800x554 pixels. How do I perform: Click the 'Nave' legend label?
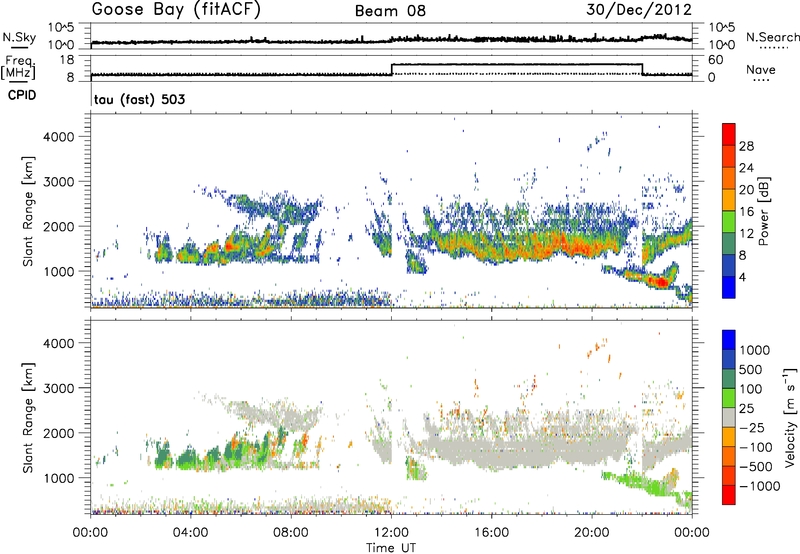point(761,70)
